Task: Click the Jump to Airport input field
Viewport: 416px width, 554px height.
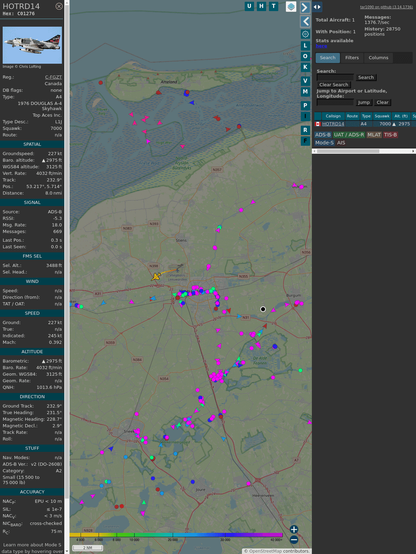Action: (335, 102)
